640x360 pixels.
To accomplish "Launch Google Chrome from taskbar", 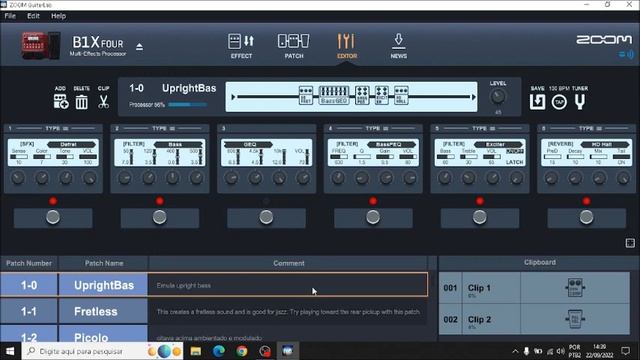I will 242,351.
